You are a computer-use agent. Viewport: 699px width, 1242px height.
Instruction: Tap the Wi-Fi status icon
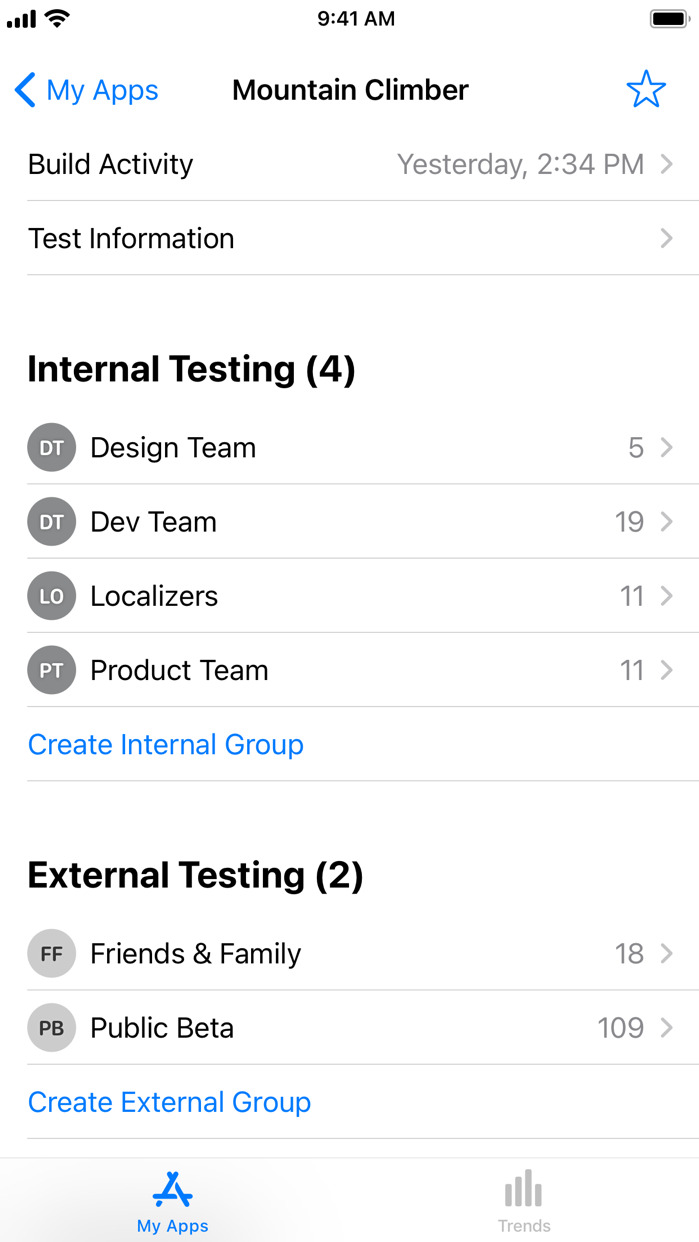[58, 18]
